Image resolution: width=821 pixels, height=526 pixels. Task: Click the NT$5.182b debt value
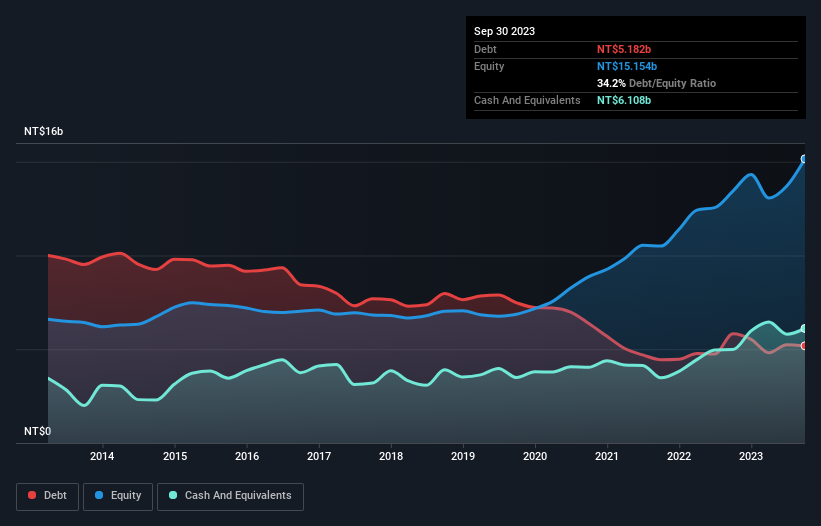tap(624, 49)
